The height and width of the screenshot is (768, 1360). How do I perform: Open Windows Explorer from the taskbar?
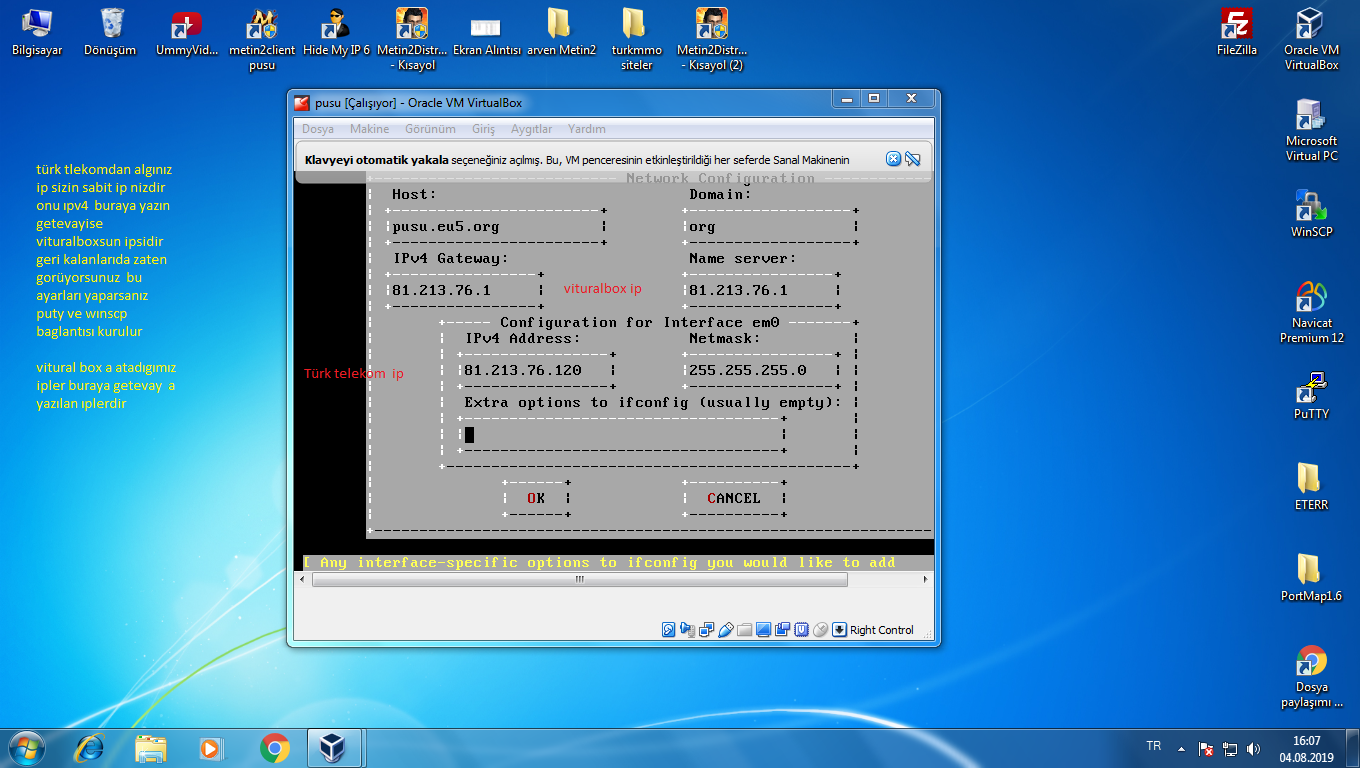coord(151,748)
